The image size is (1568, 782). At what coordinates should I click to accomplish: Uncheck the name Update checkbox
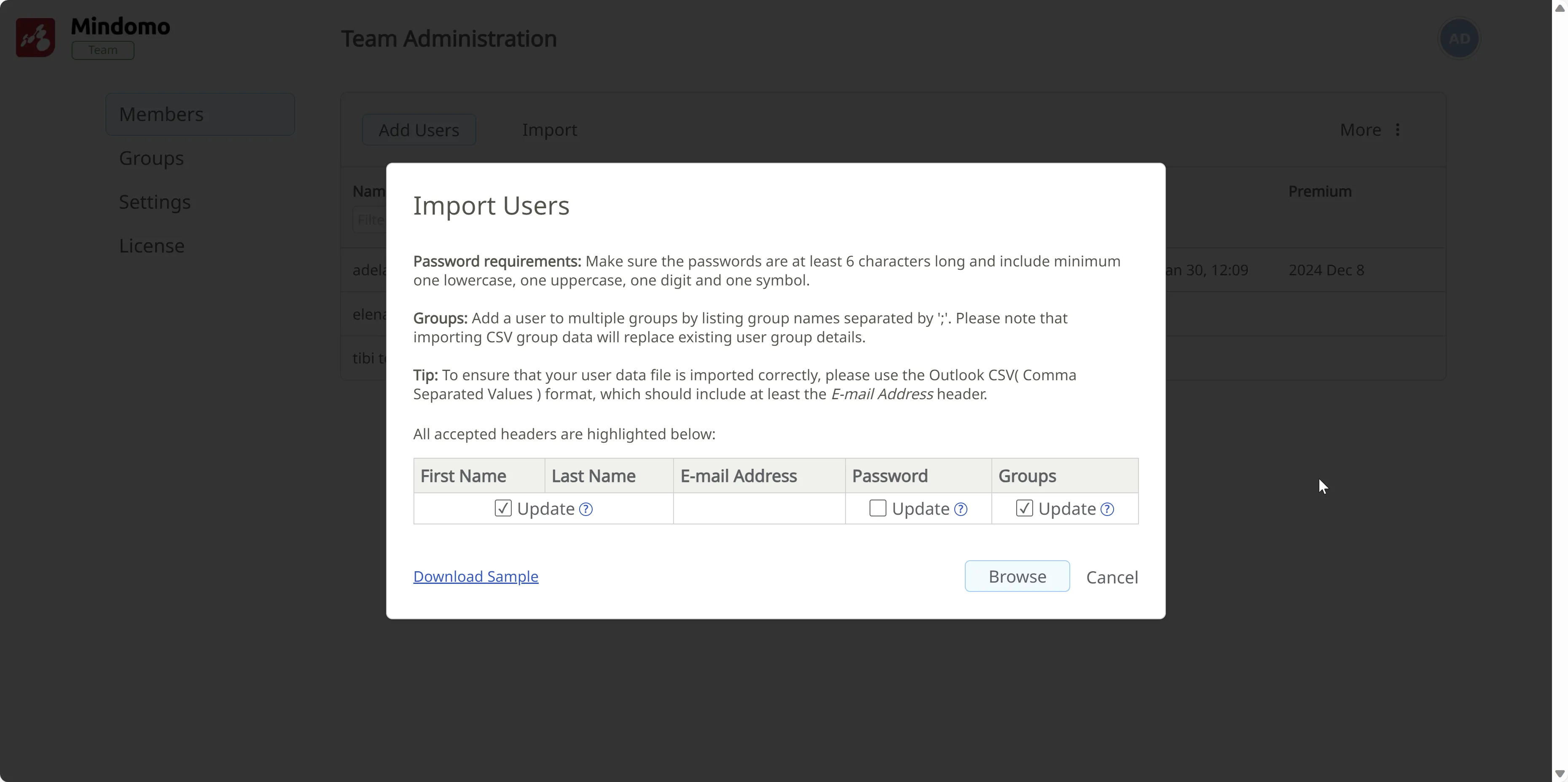point(503,508)
